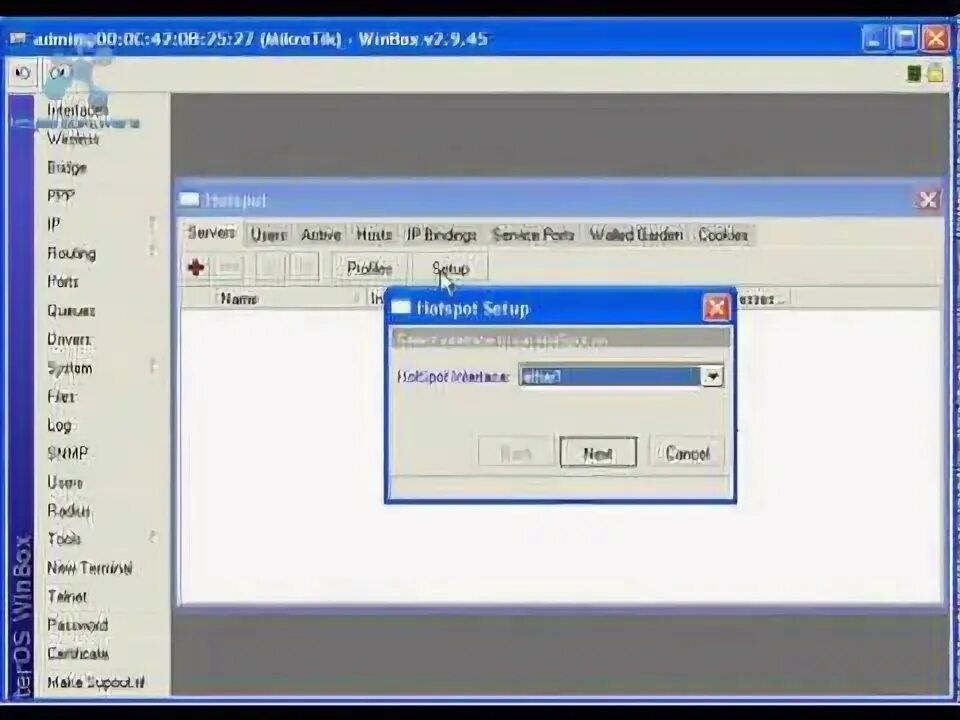Open the Interfaces menu item
Viewport: 960px width, 720px height.
[x=78, y=110]
